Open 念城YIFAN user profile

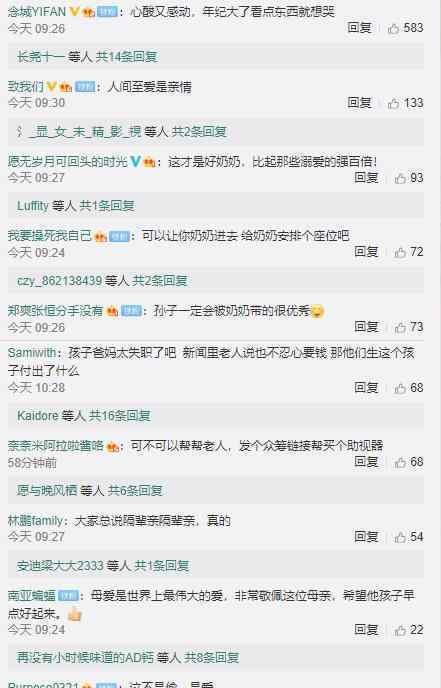37,11
